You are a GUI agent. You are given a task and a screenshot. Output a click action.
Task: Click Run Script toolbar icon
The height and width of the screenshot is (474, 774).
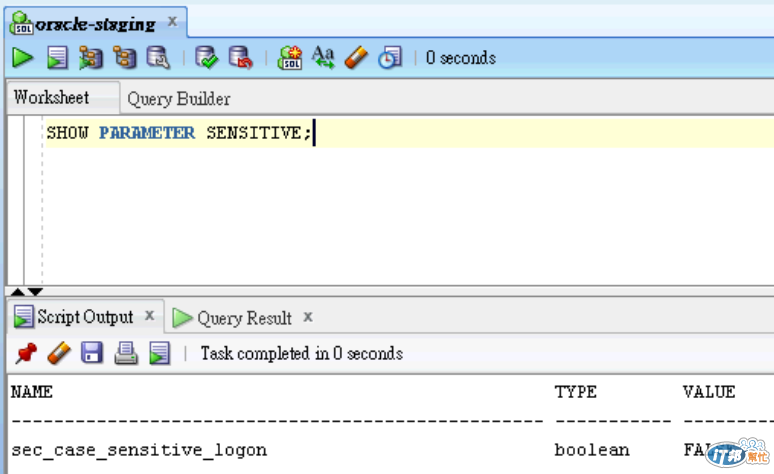click(57, 58)
